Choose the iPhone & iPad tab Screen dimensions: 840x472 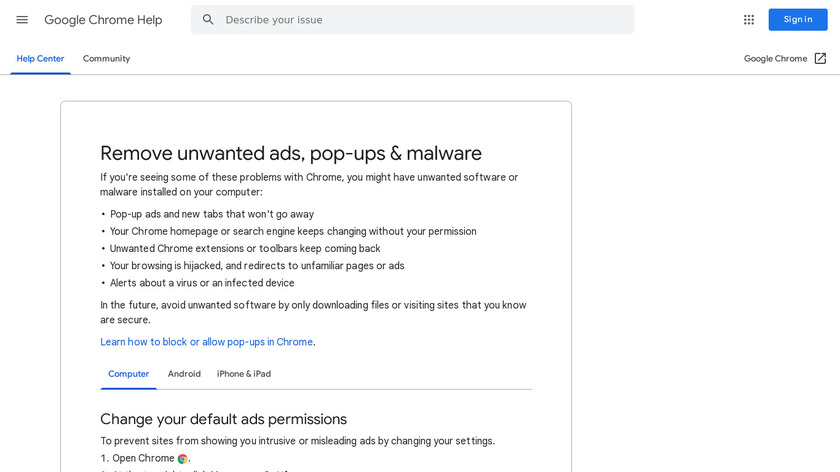(244, 374)
